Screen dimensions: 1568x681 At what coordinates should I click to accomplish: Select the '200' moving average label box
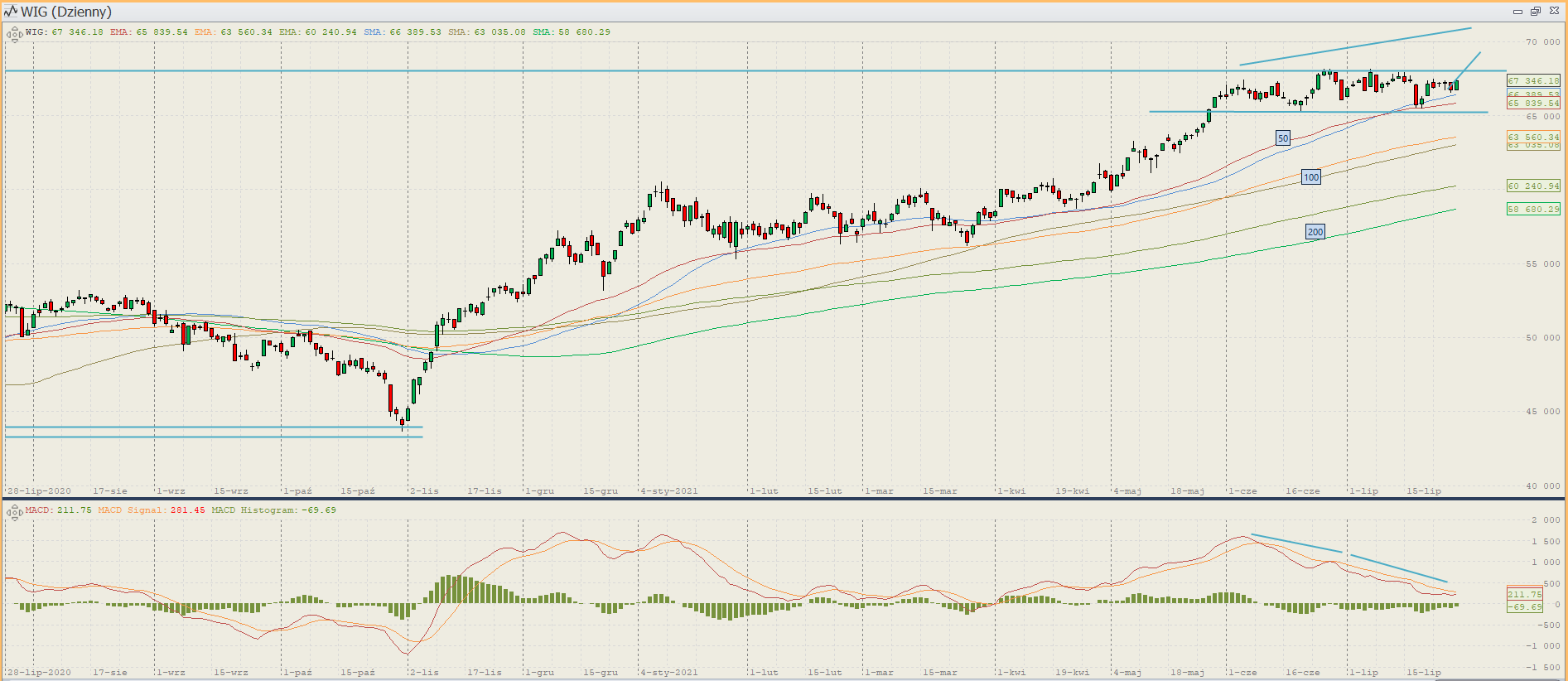(x=1315, y=232)
